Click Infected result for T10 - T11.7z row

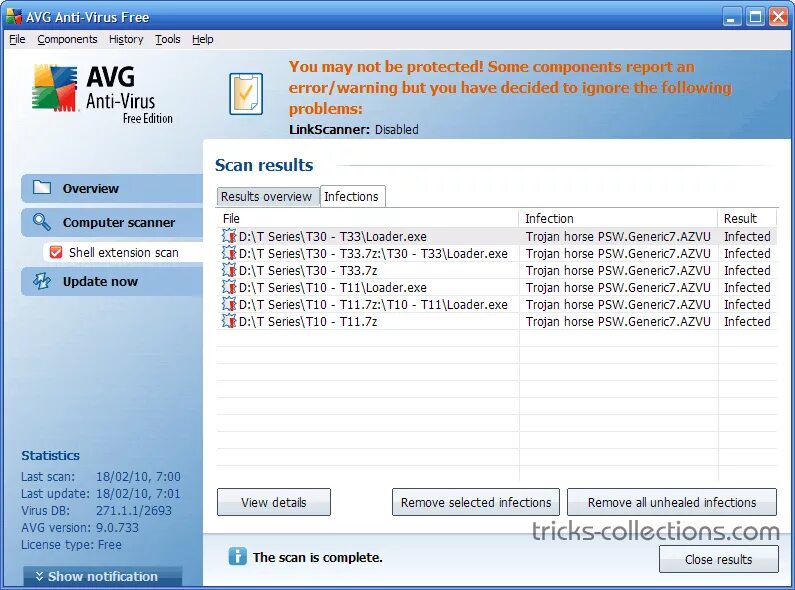click(747, 321)
